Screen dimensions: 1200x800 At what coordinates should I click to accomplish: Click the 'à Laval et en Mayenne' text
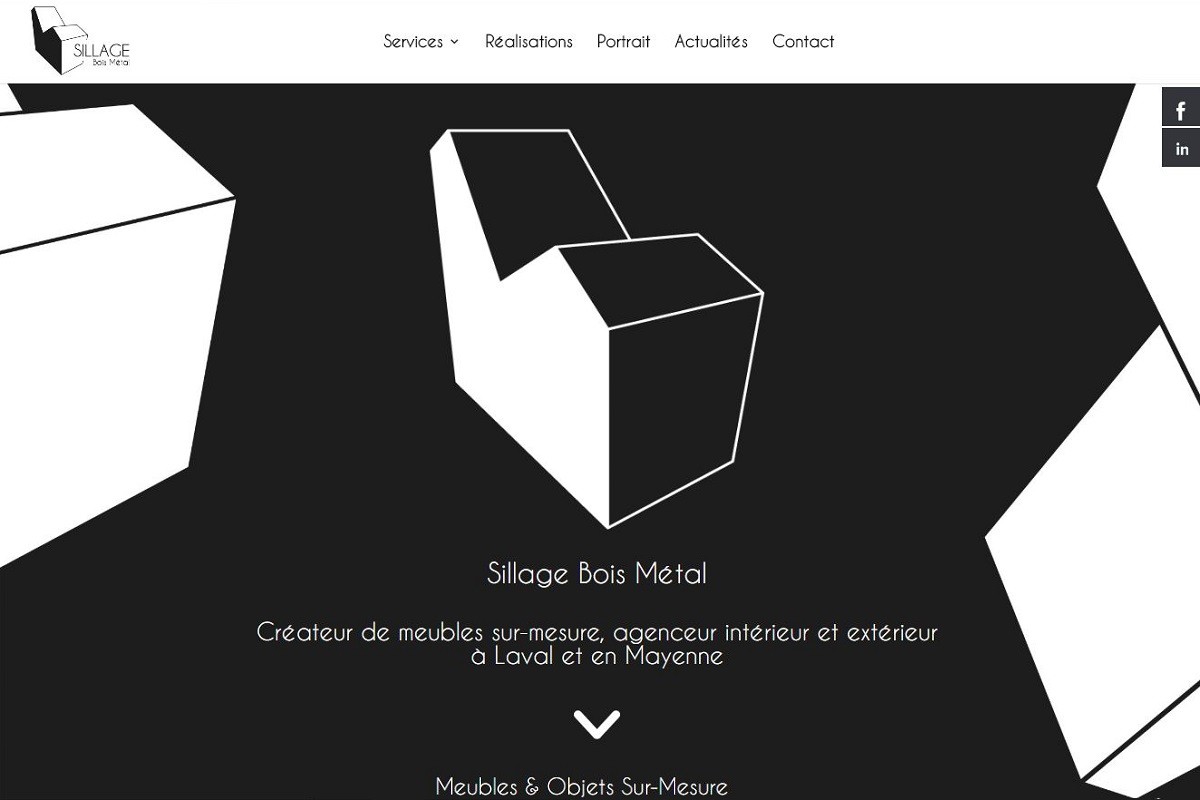597,657
